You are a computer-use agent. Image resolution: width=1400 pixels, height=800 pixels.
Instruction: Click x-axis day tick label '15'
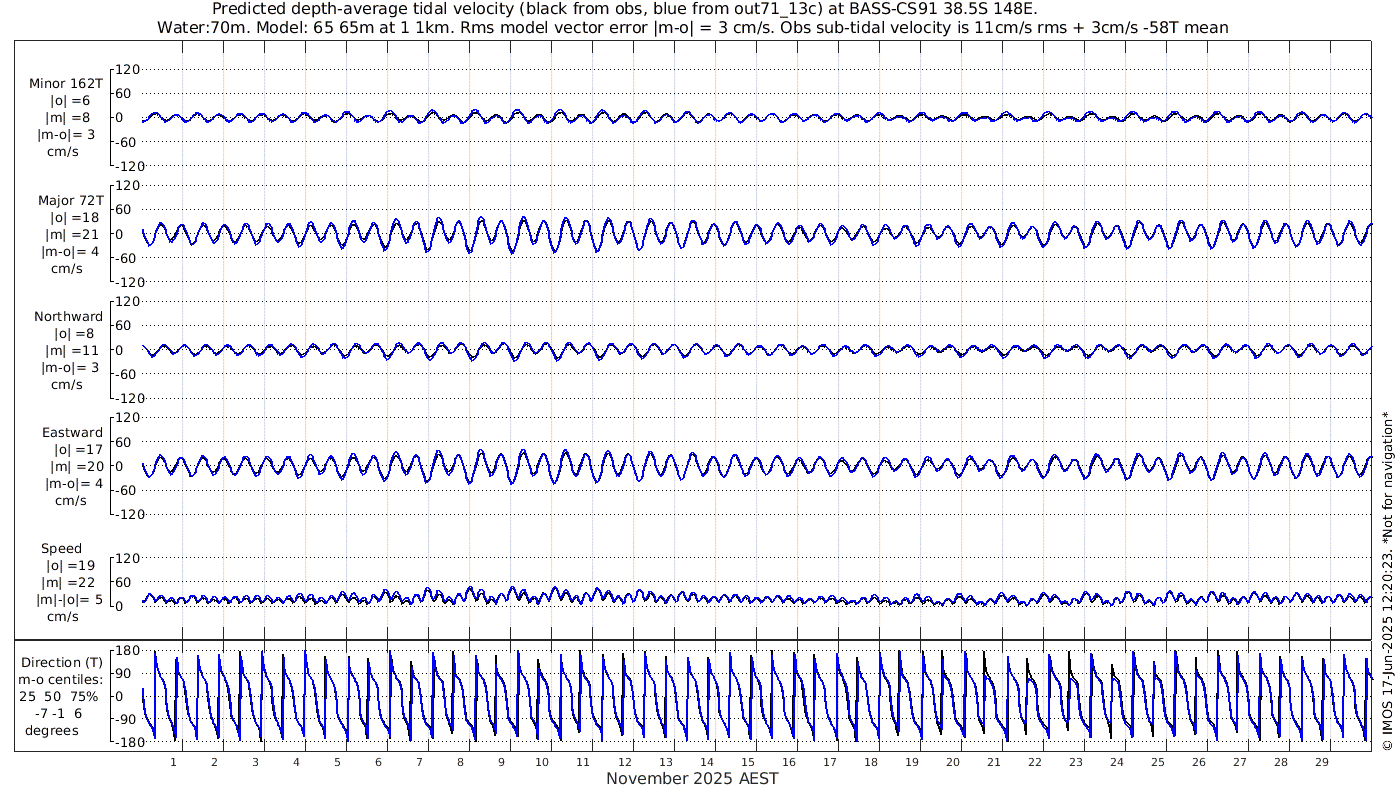[x=748, y=762]
